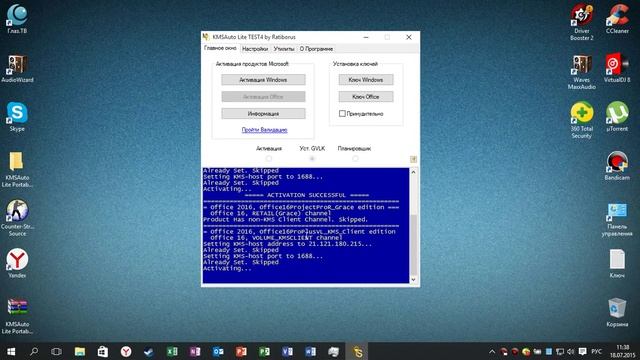
Task: Switch to the Настройки tab
Action: coord(255,49)
